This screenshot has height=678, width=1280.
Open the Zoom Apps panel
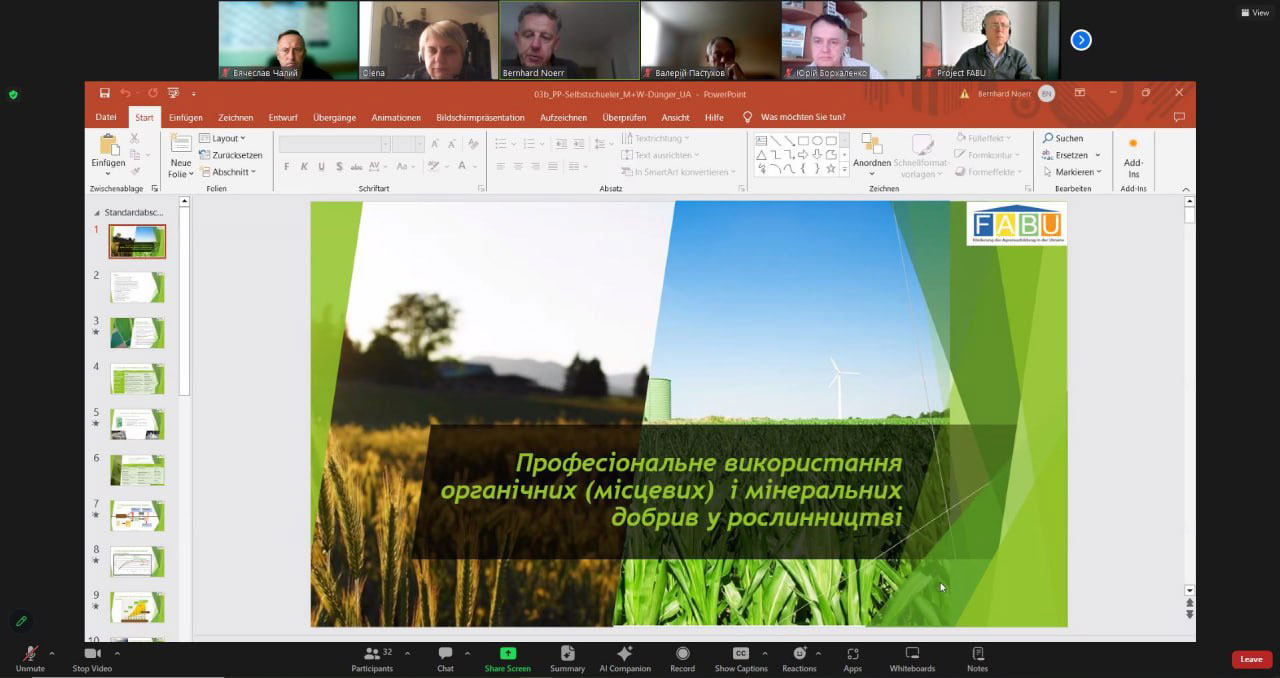[x=852, y=658]
